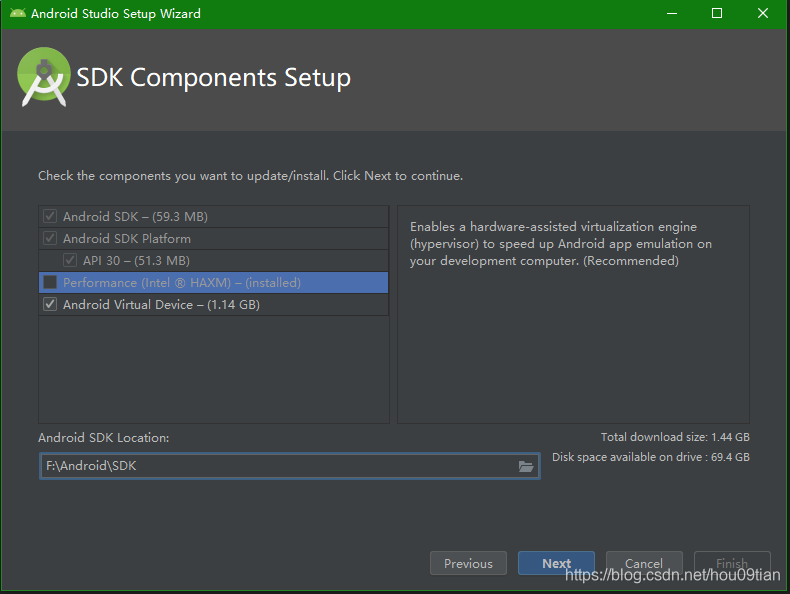Select the Android Virtual Device – (1.14 GB) row
The image size is (790, 594).
coord(214,304)
